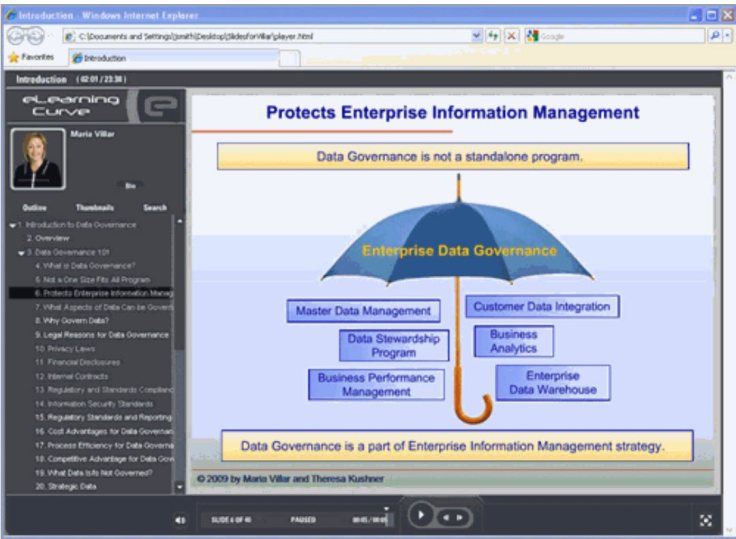Click the browser Back navigation button

tap(16, 36)
